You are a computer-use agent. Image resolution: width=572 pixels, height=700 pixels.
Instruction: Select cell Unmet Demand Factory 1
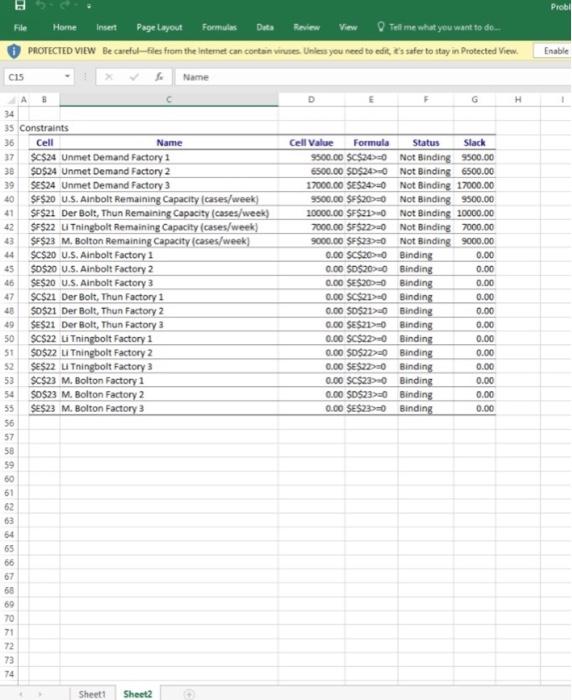[169, 157]
